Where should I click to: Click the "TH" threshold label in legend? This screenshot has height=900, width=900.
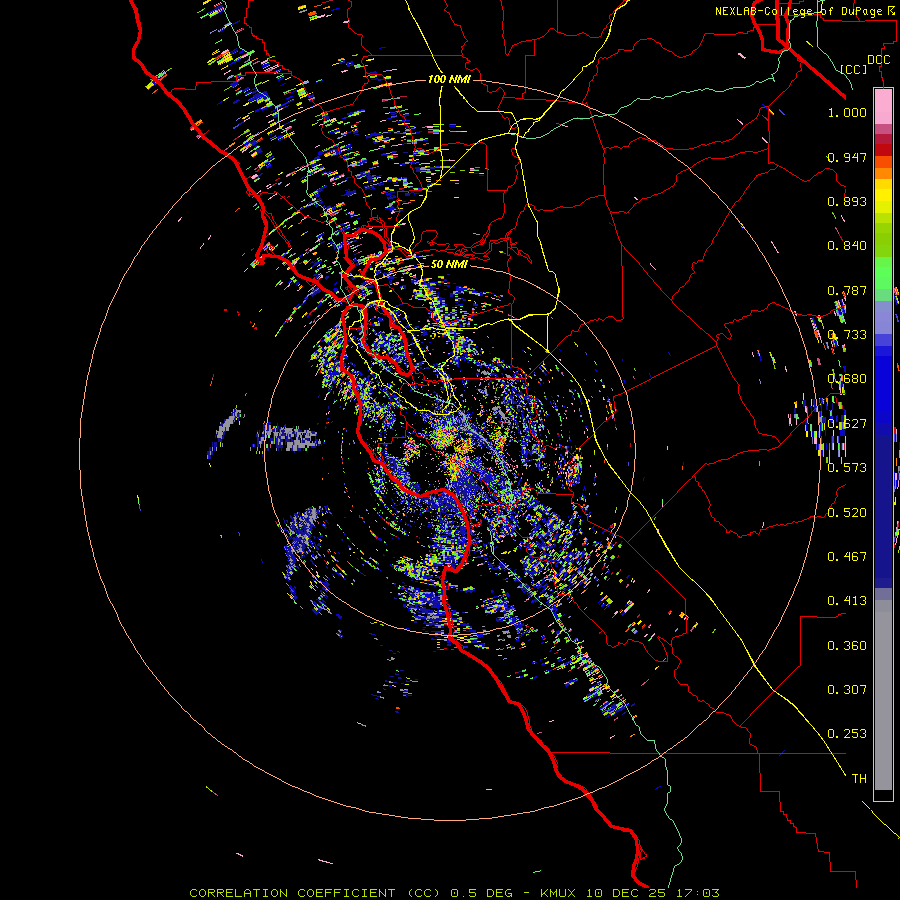(x=859, y=778)
